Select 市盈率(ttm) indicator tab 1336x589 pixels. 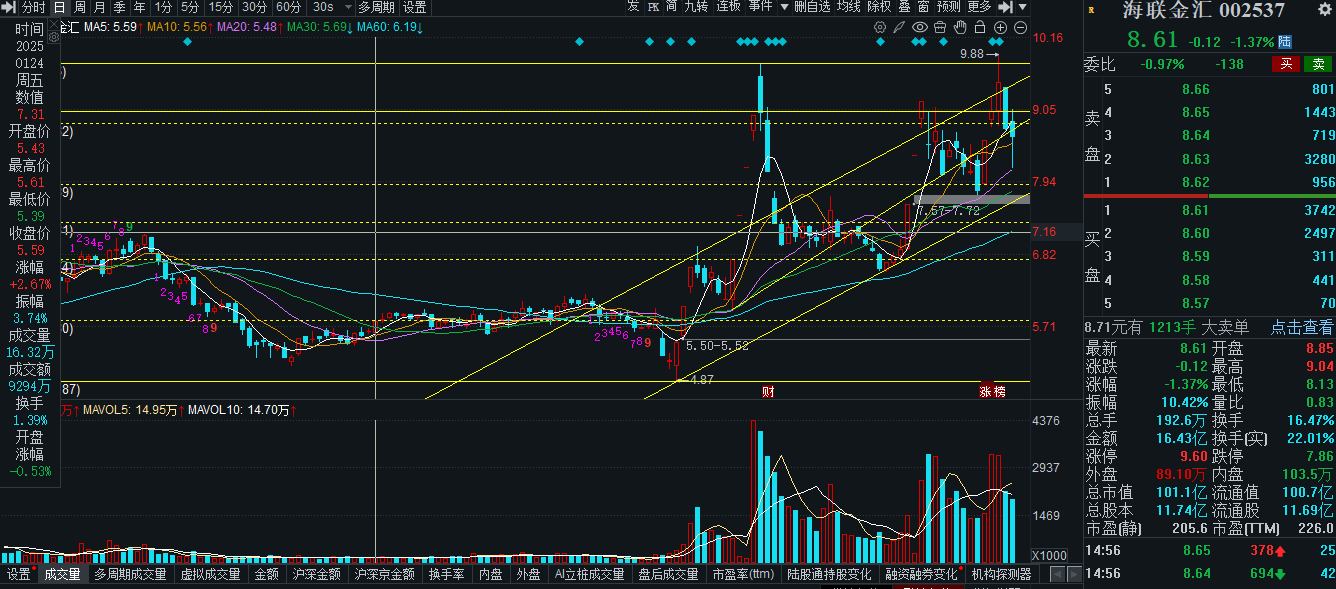pos(743,575)
